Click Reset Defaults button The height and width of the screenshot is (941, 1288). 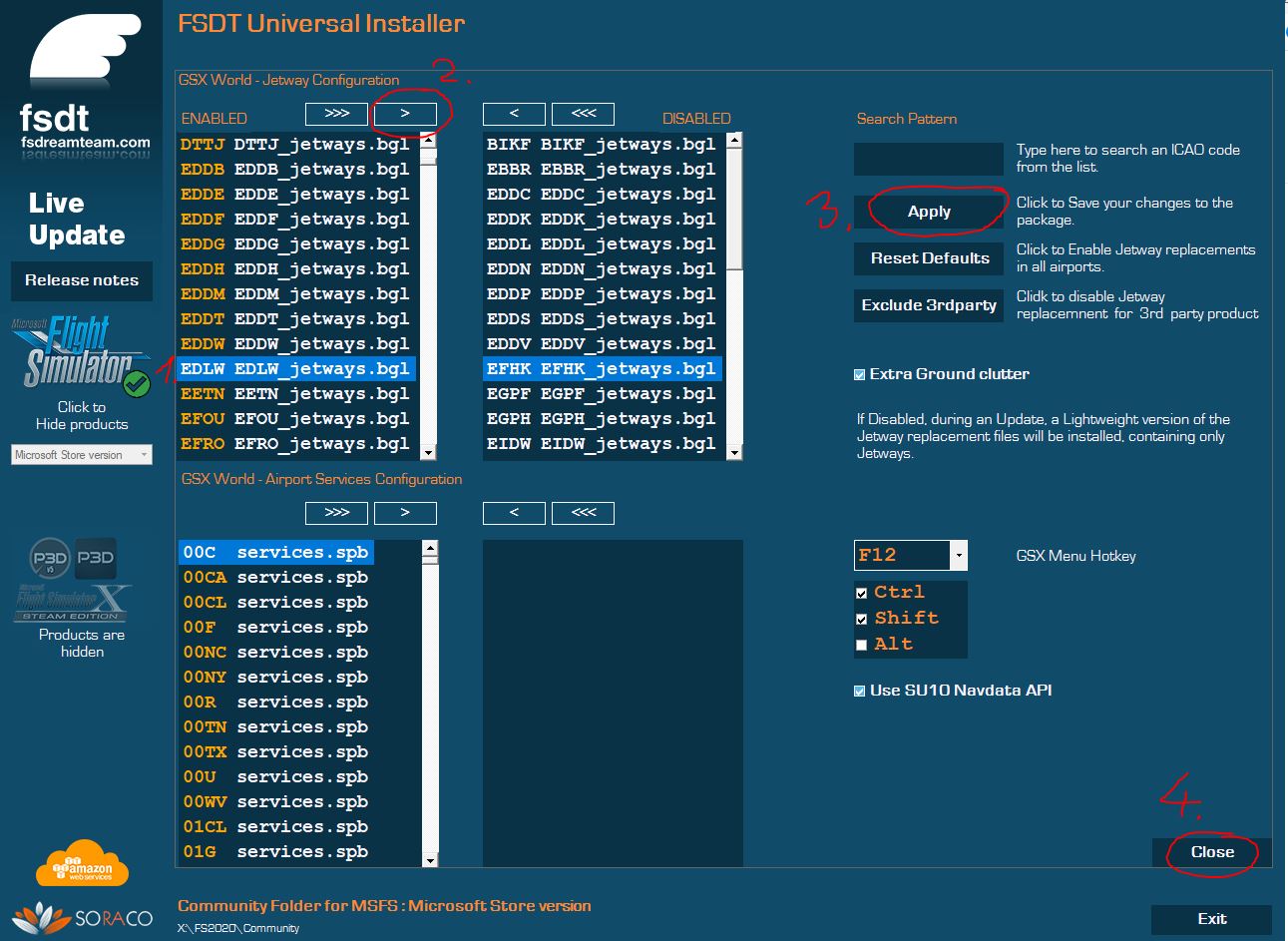pyautogui.click(x=929, y=258)
